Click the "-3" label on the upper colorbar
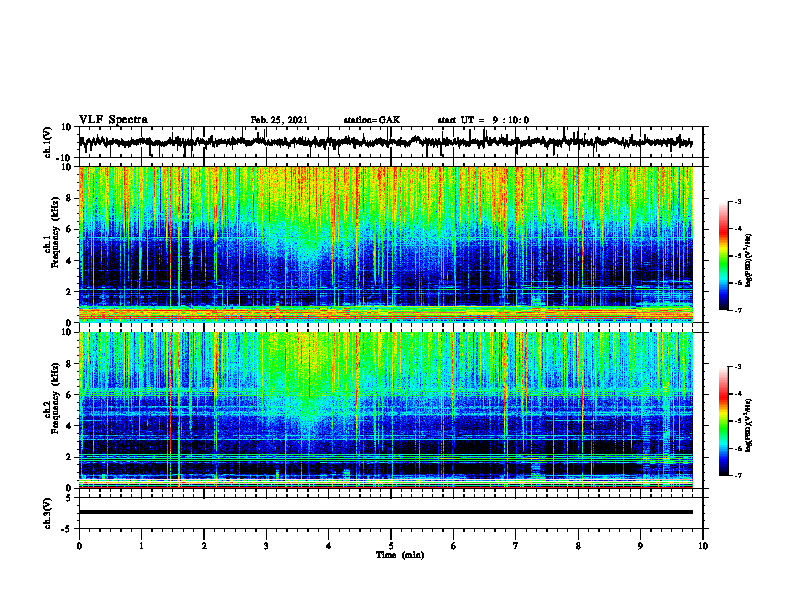The image size is (792, 612). pos(738,201)
